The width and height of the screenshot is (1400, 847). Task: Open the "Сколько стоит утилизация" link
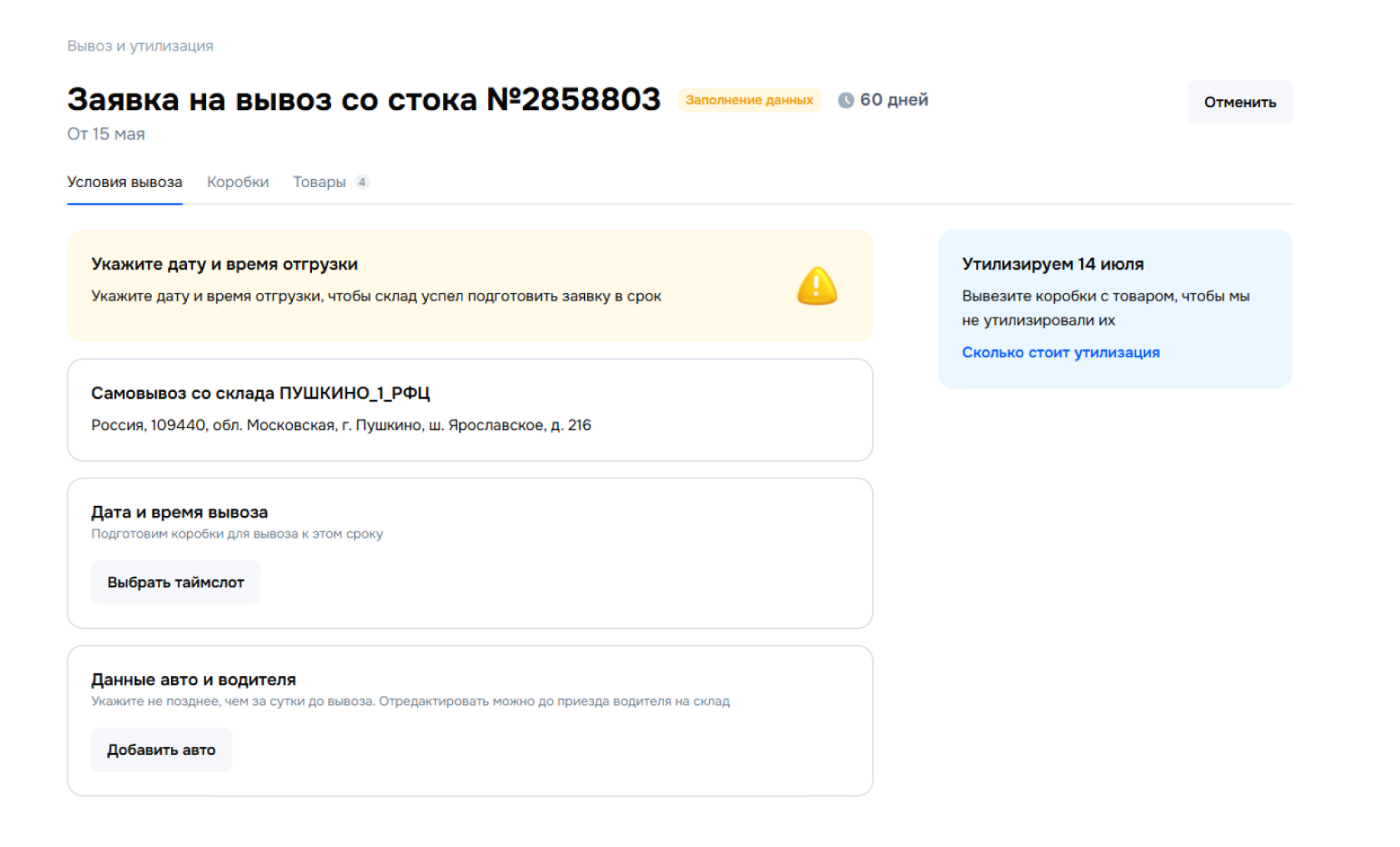point(1060,352)
